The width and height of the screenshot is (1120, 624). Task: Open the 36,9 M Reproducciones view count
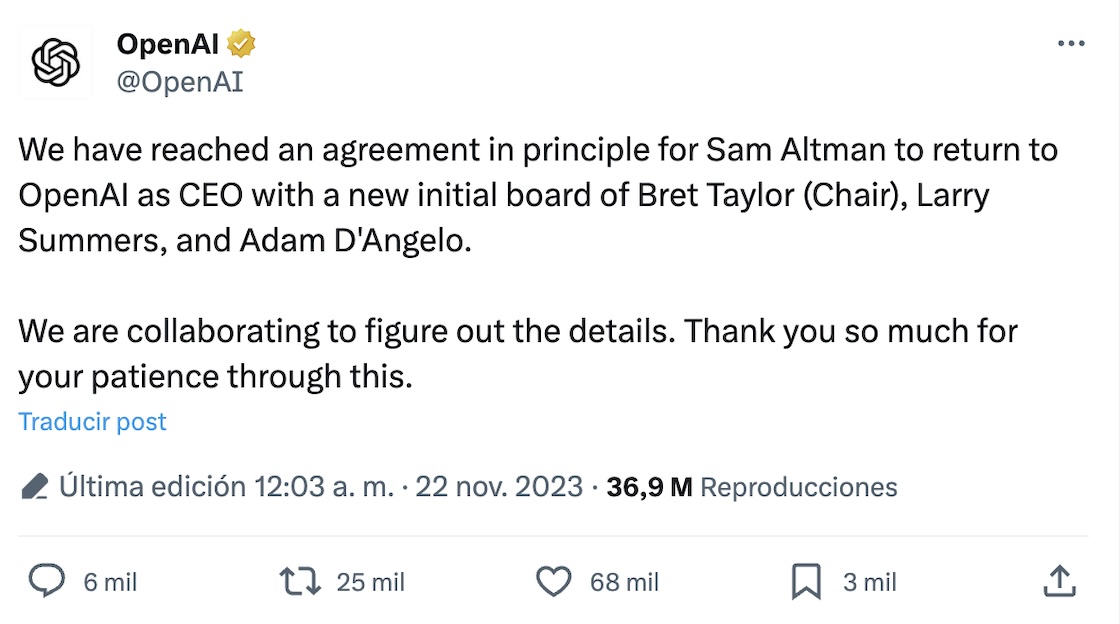[752, 487]
